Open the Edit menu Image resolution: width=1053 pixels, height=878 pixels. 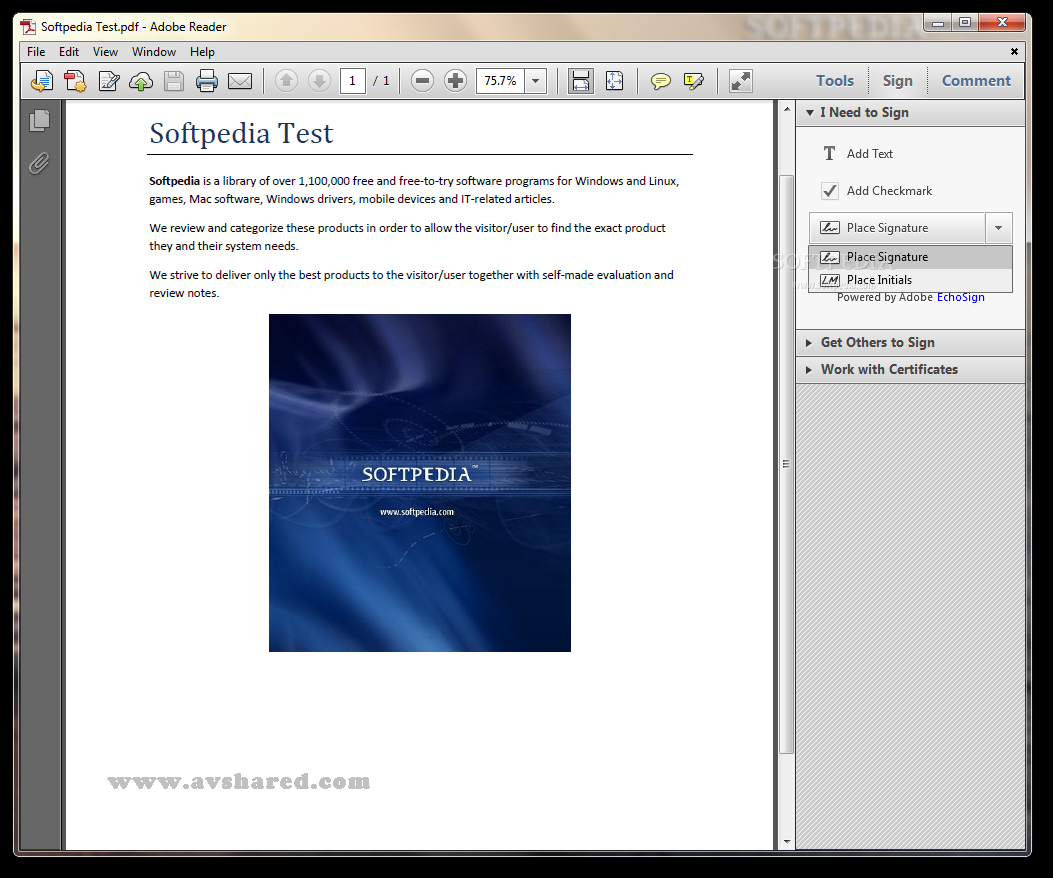68,52
